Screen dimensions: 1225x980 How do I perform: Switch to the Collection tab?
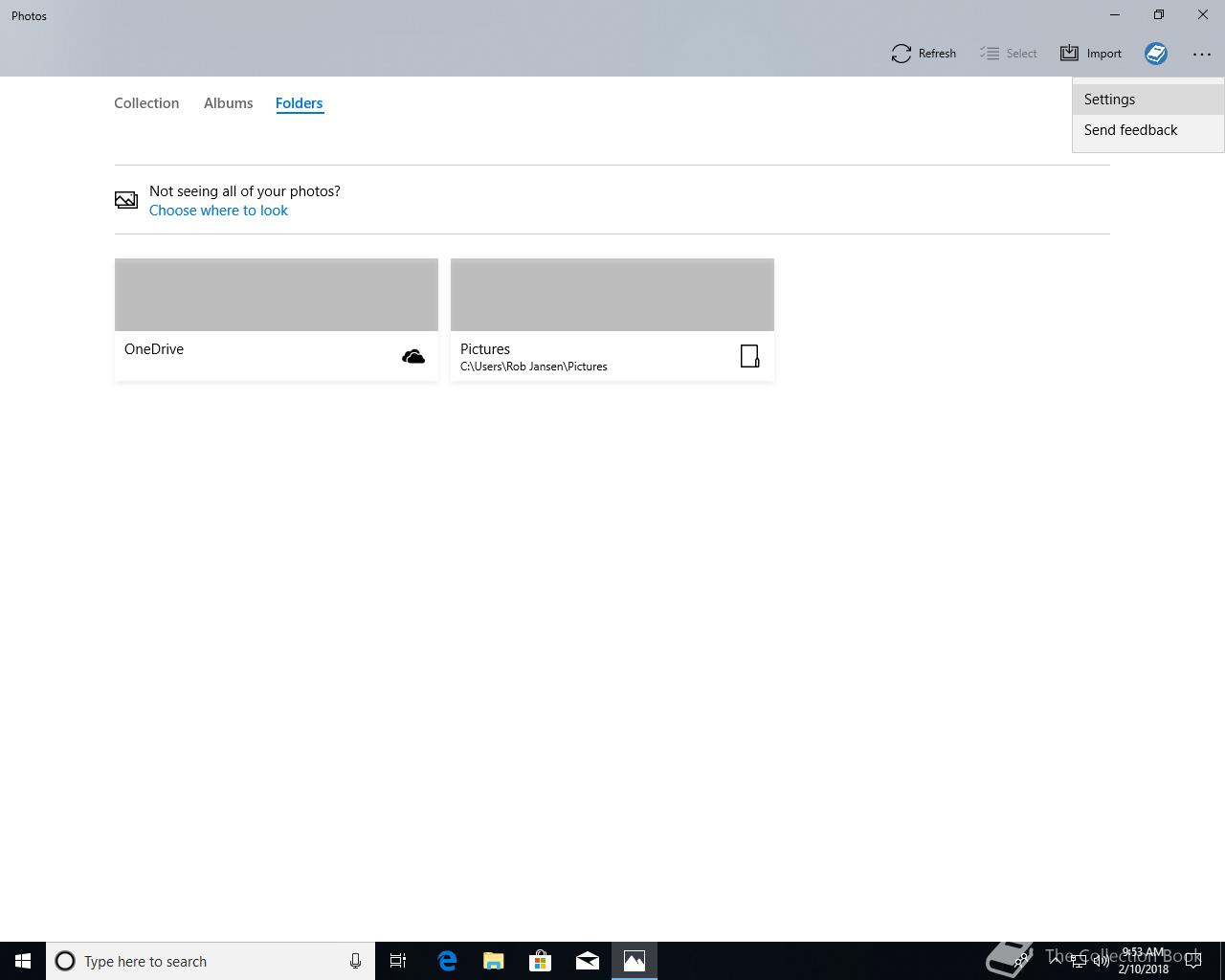click(146, 103)
